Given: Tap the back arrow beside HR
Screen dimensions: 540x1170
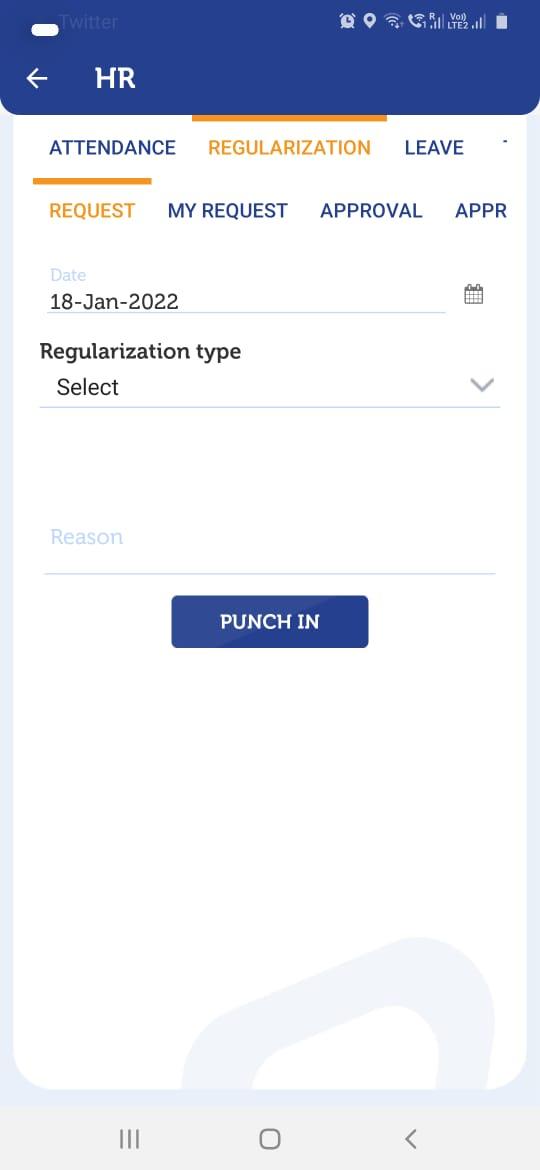Looking at the screenshot, I should click(37, 78).
